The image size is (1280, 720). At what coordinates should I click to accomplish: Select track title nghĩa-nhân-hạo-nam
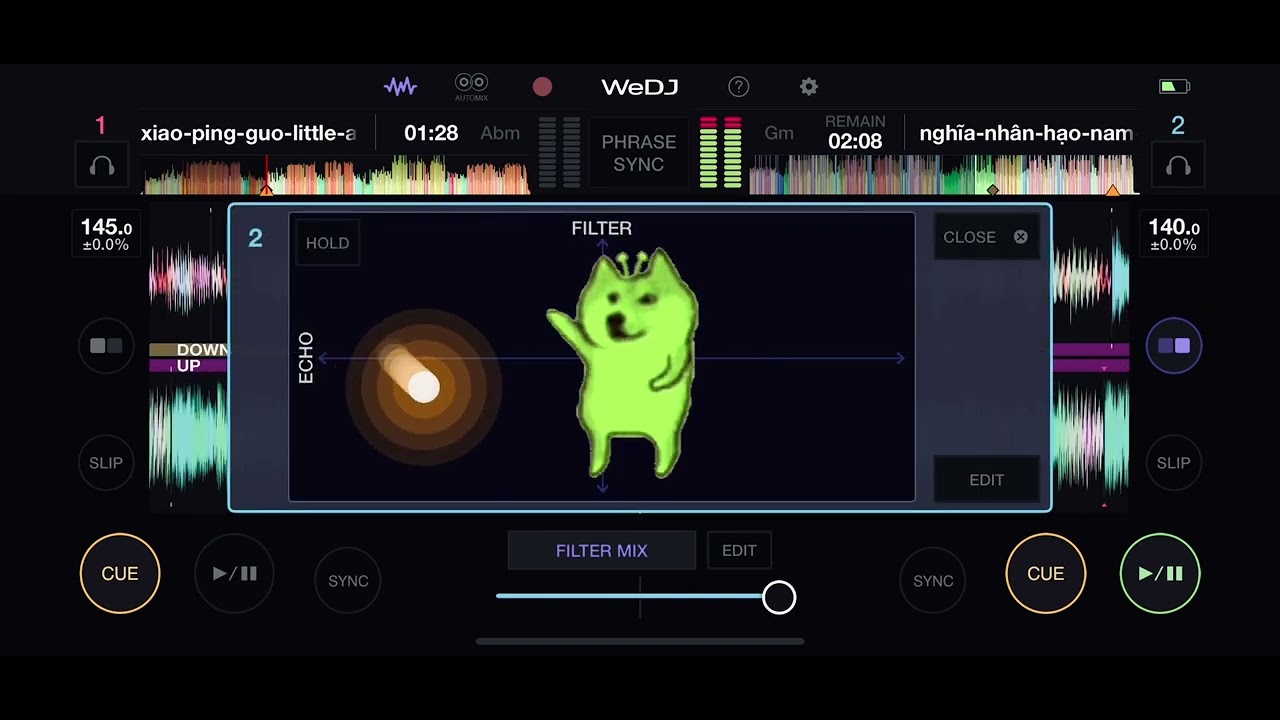pos(1027,133)
